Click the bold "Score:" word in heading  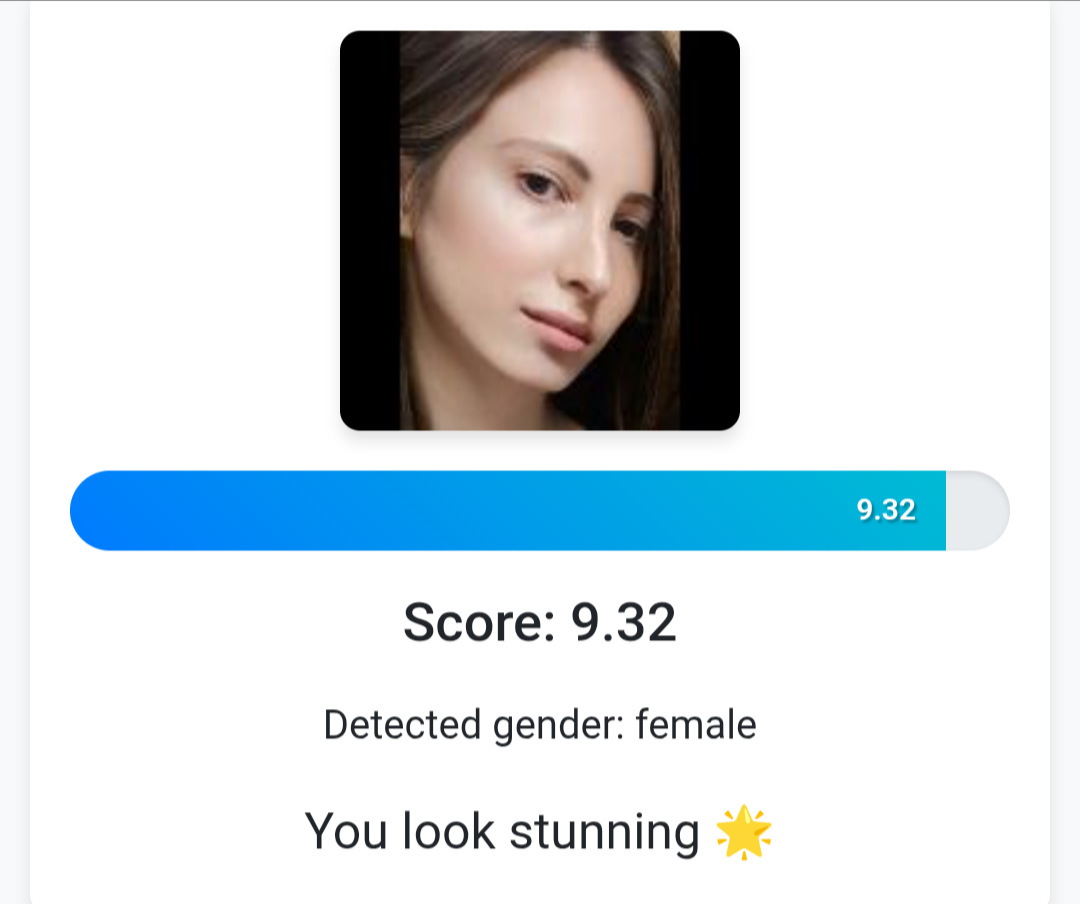click(479, 622)
